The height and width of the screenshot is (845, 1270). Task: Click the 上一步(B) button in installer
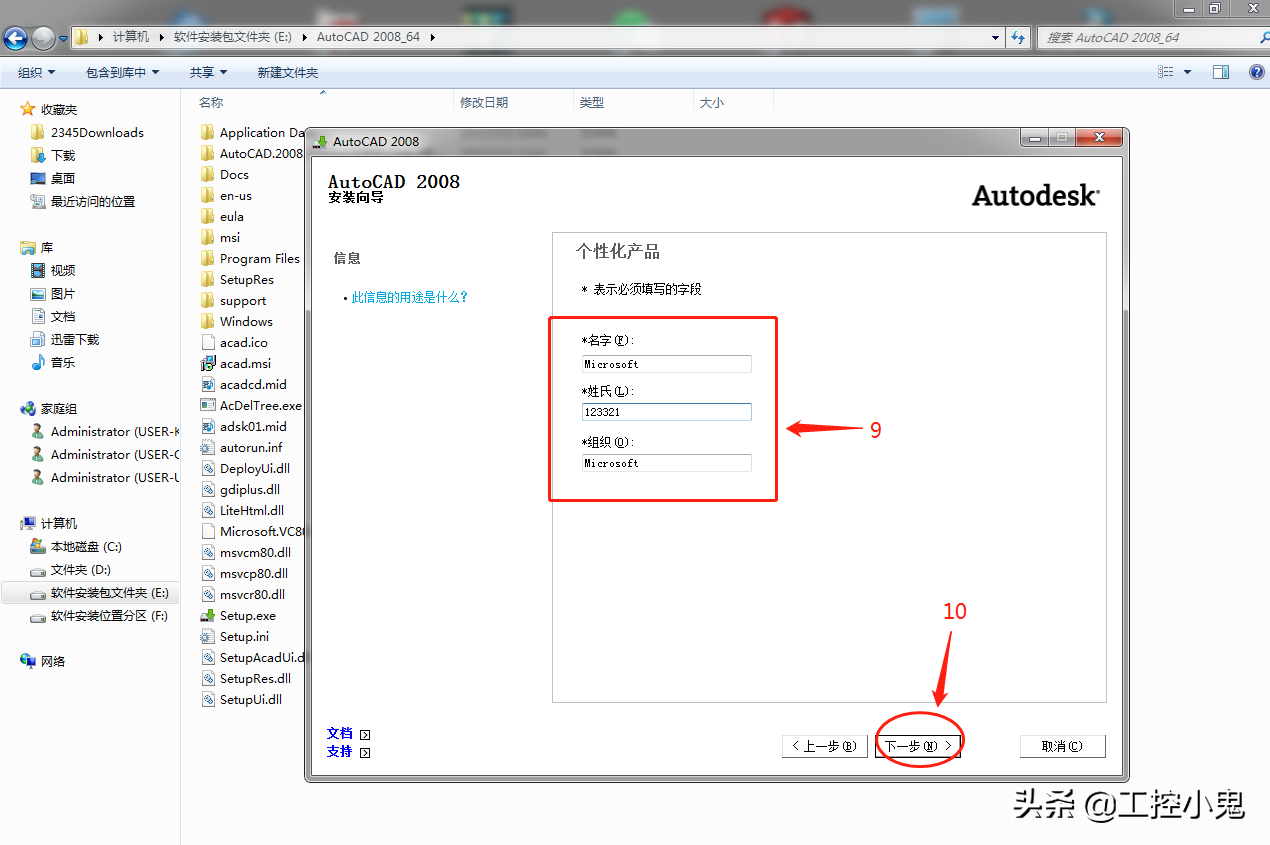pyautogui.click(x=825, y=746)
